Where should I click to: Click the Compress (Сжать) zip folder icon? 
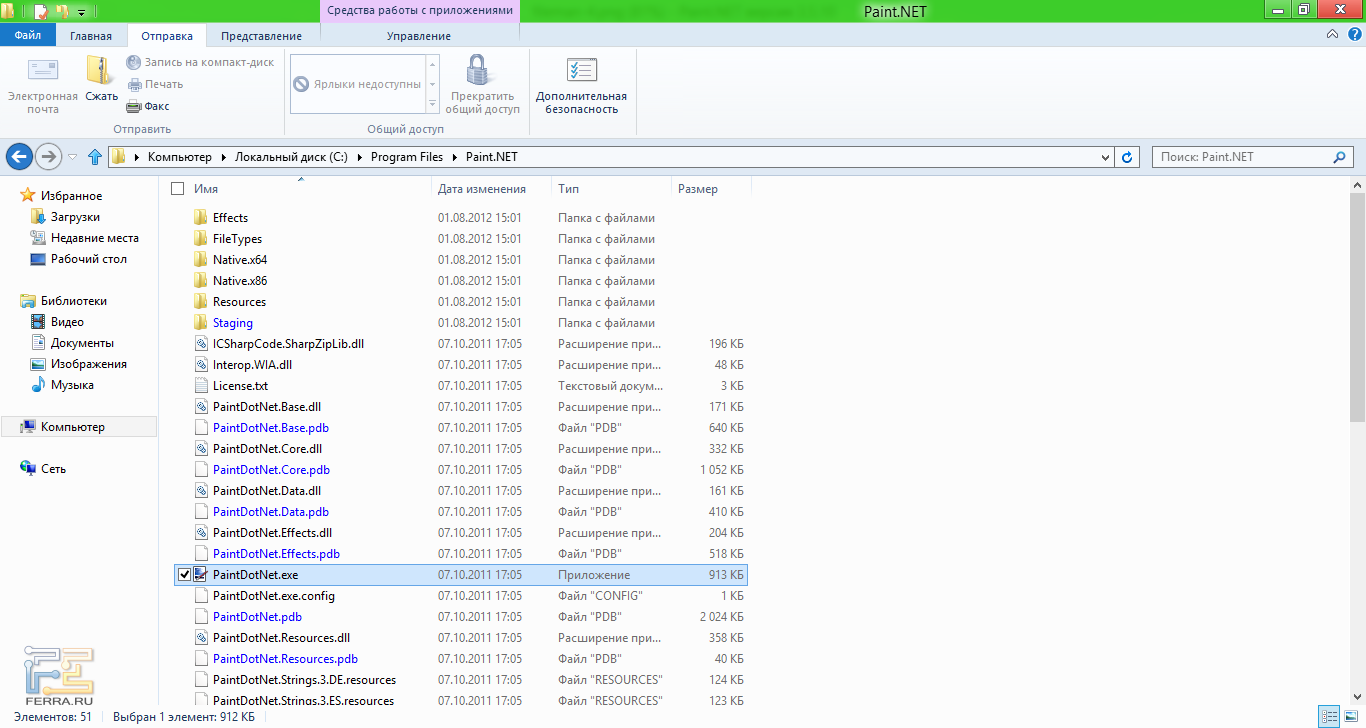tap(100, 72)
